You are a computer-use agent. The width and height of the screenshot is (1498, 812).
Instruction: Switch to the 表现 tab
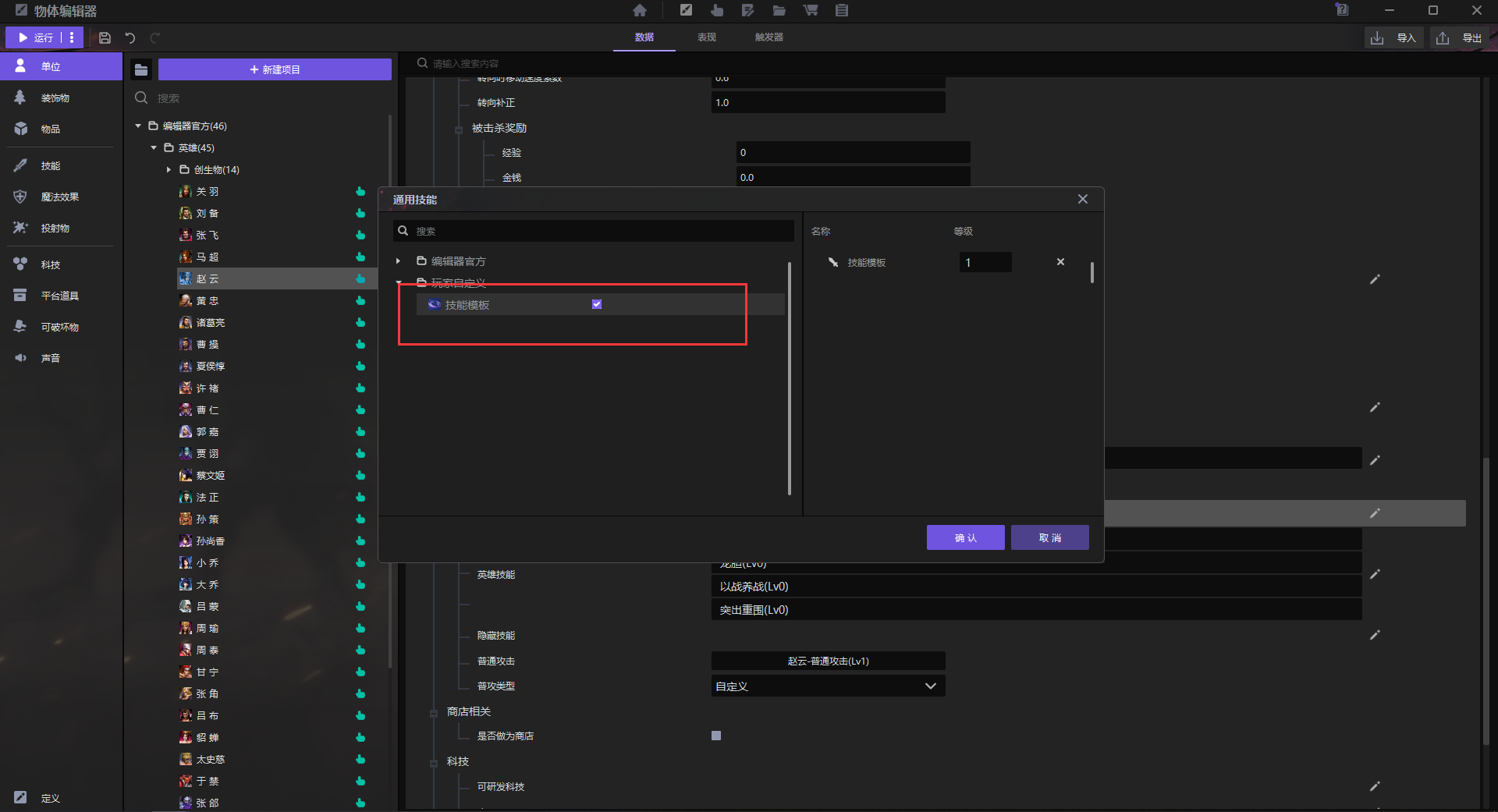(707, 37)
